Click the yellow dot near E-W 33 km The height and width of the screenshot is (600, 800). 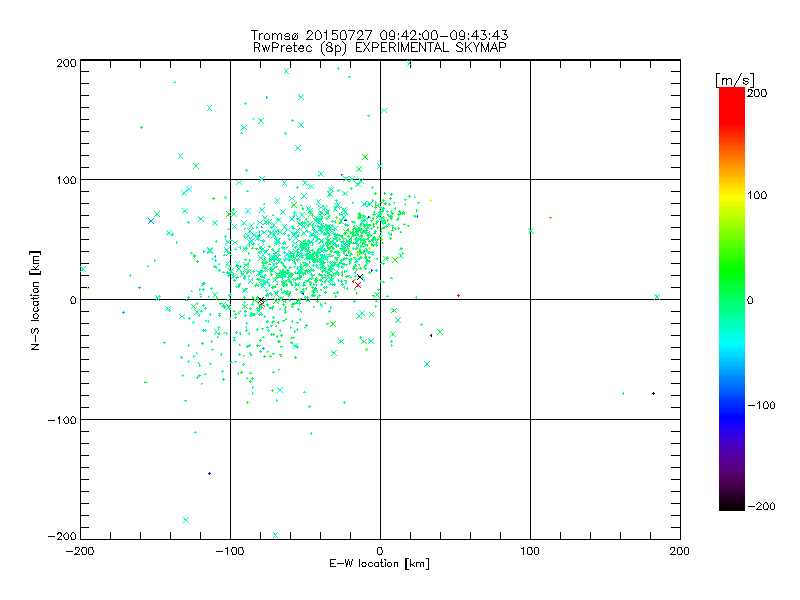(431, 201)
